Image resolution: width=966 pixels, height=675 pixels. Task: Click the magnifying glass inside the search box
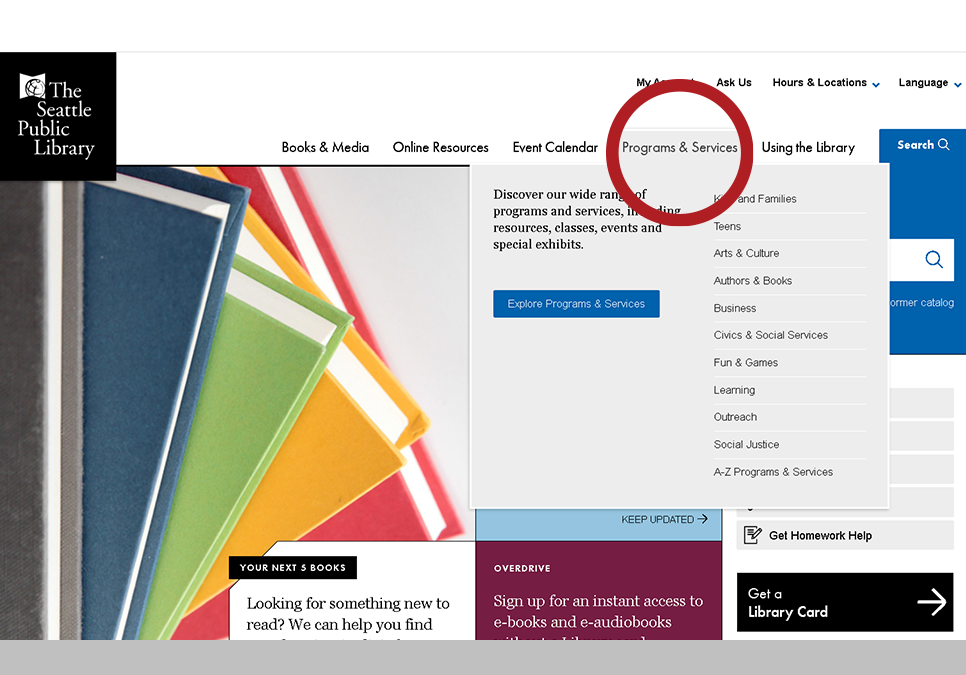(x=934, y=259)
